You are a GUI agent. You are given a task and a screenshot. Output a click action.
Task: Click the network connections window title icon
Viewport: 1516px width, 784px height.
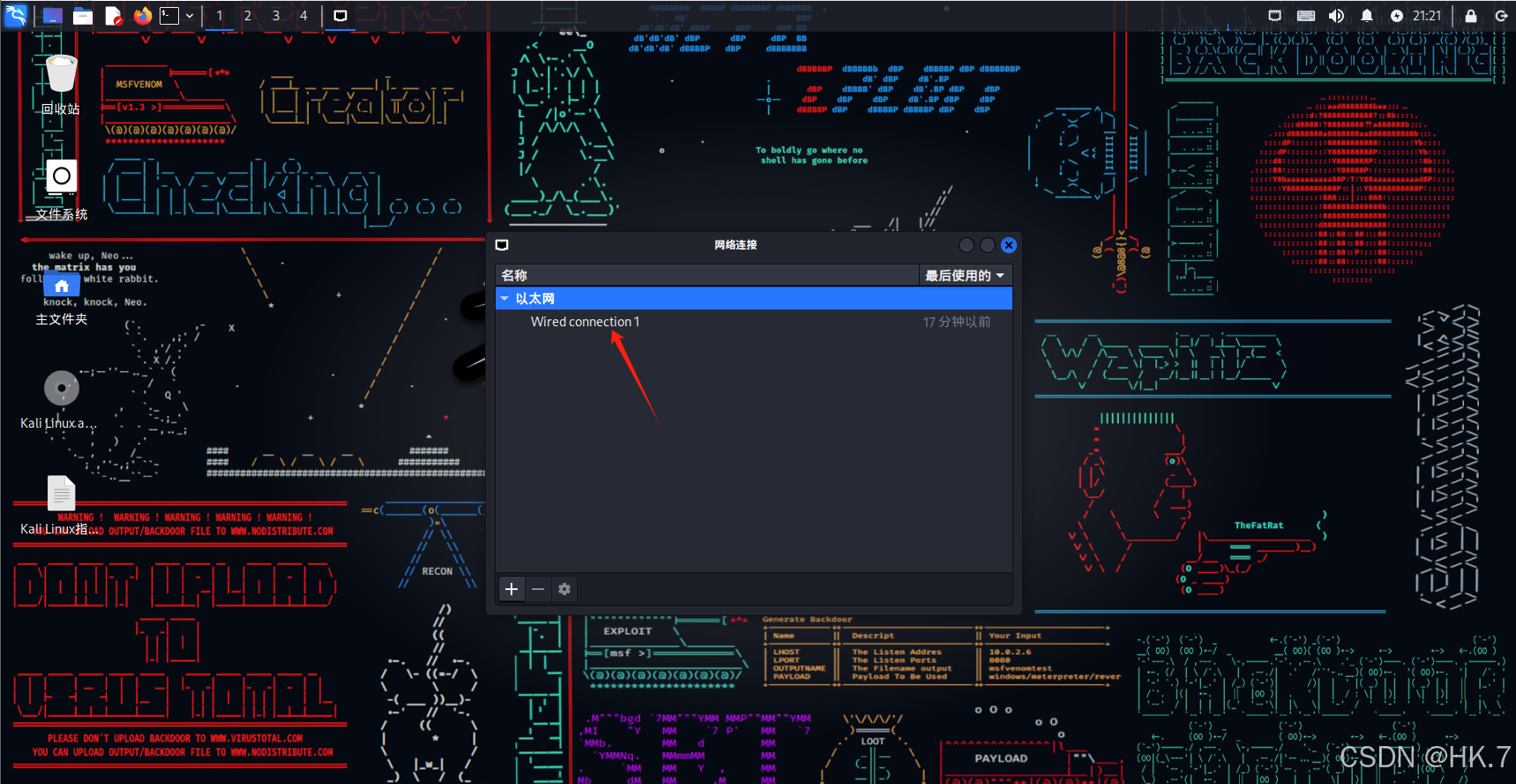(x=502, y=245)
